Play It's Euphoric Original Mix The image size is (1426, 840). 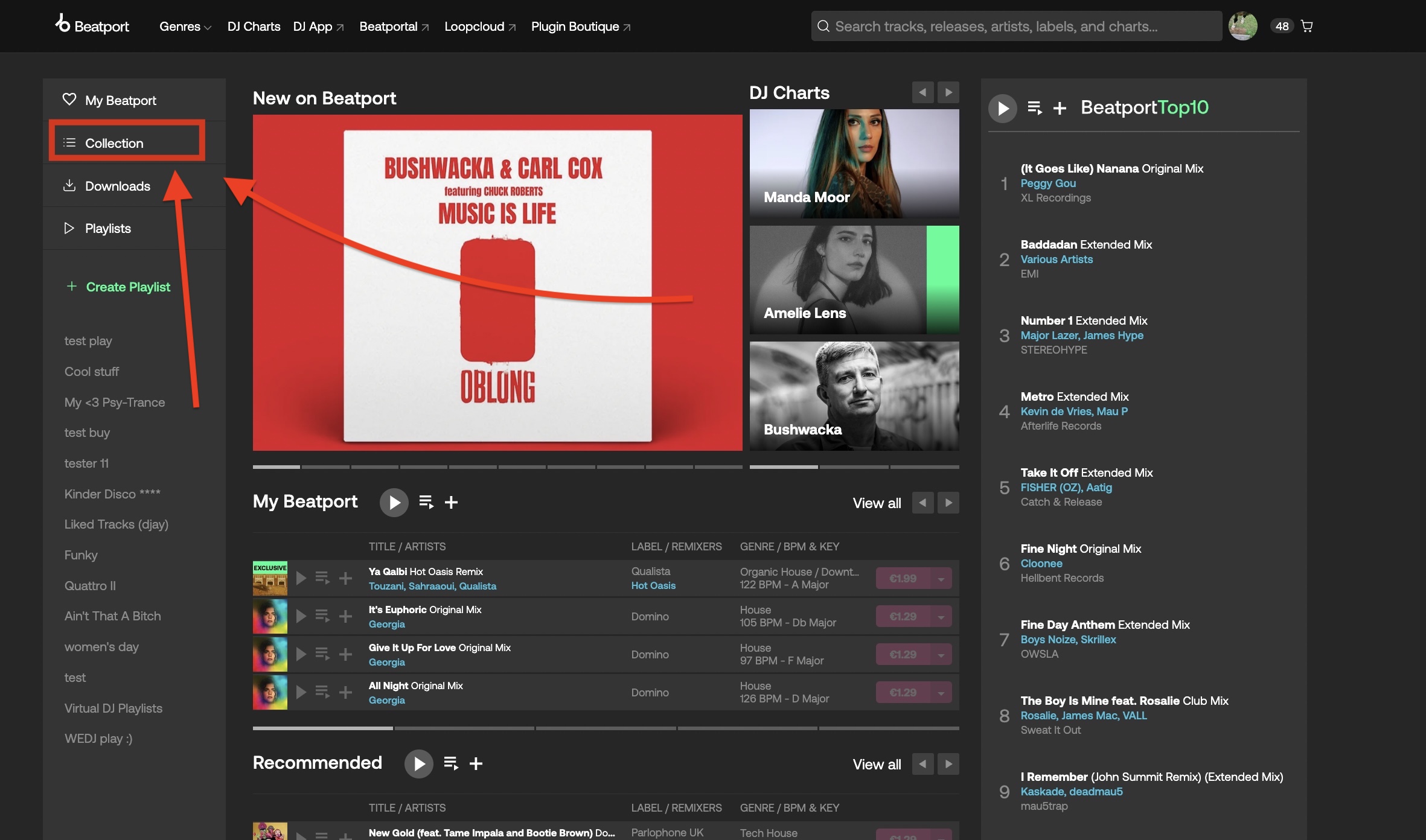(x=301, y=616)
